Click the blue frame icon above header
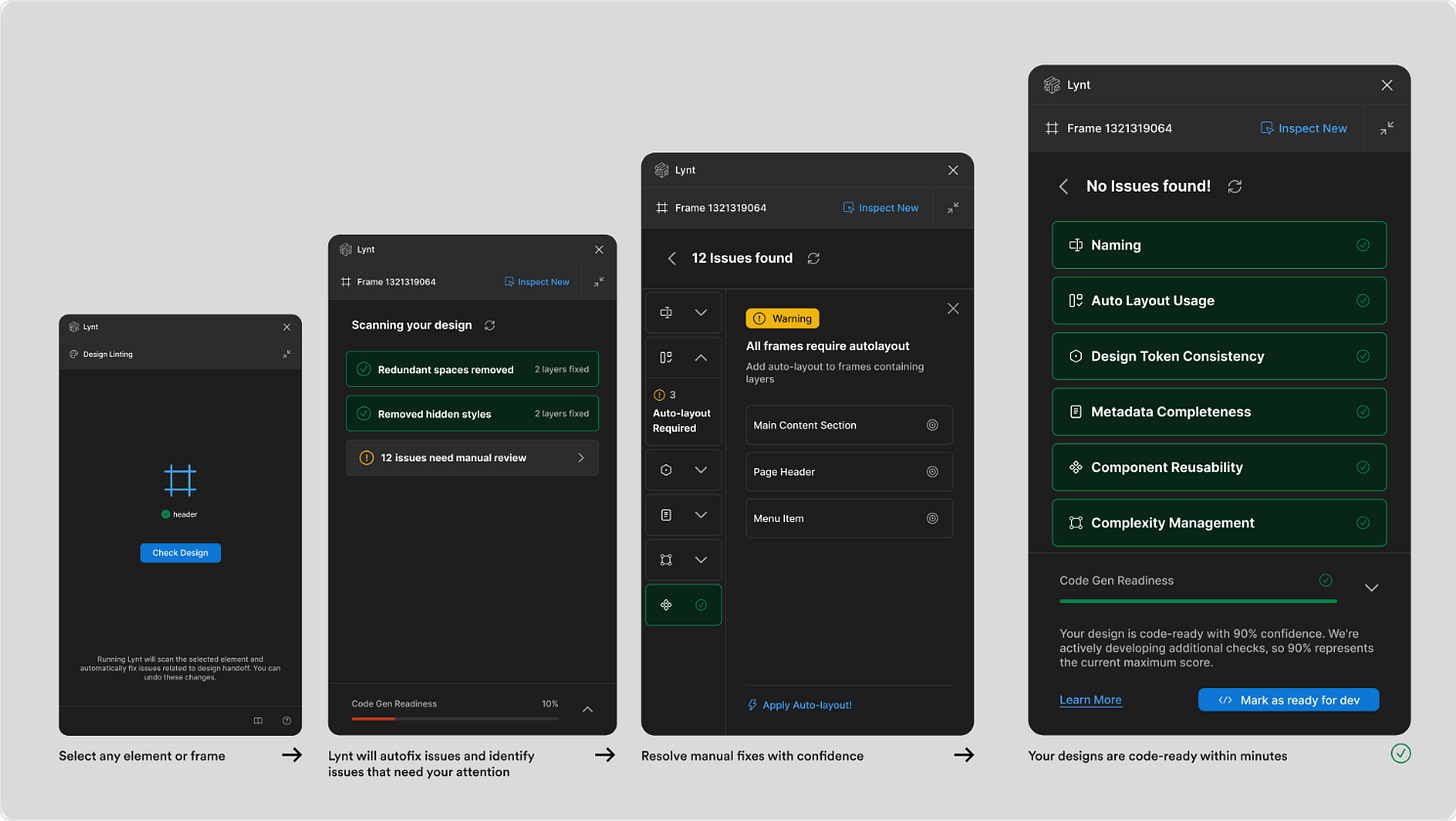This screenshot has height=821, width=1456. click(x=180, y=481)
